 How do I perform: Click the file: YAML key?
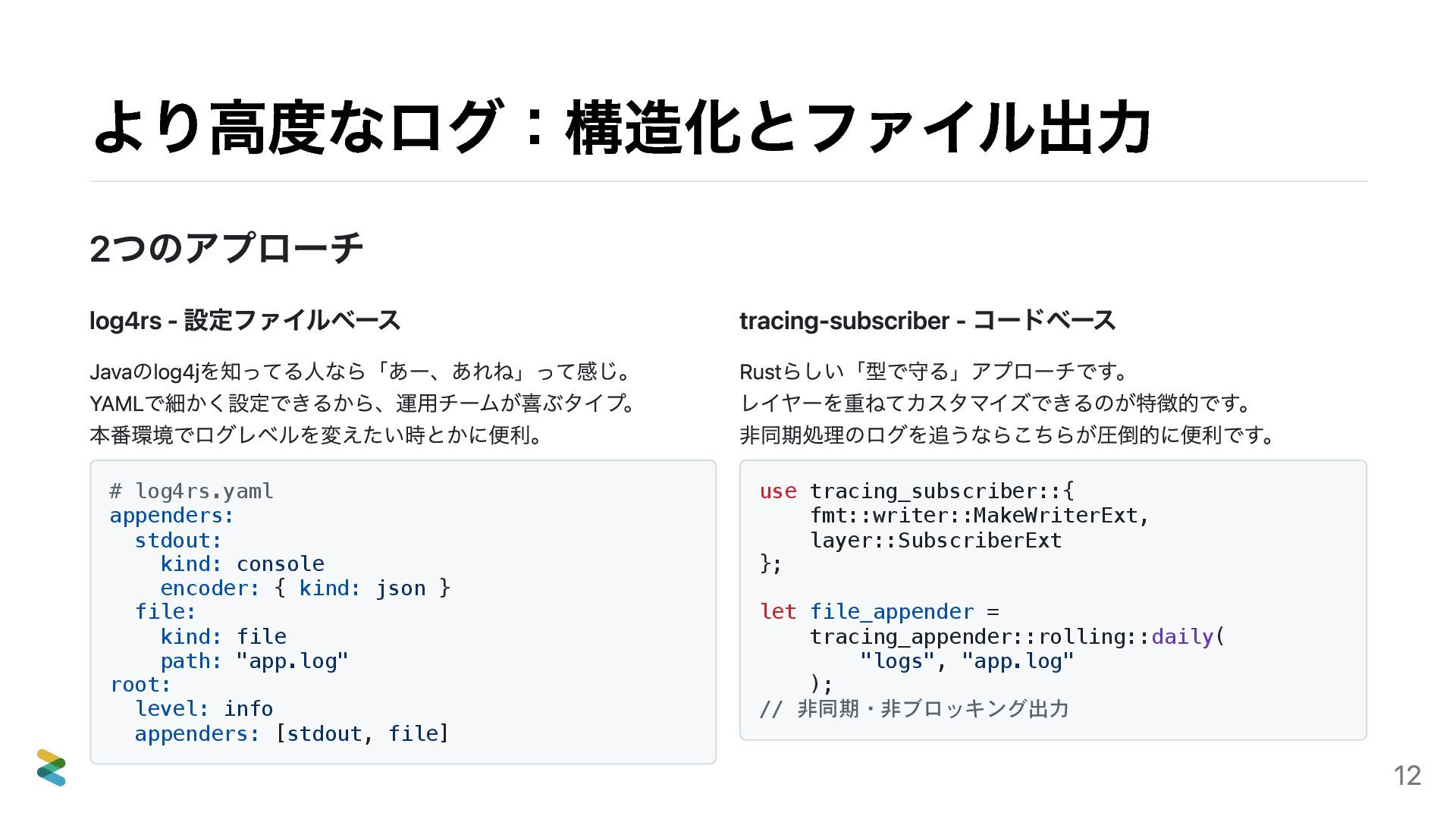tap(165, 612)
